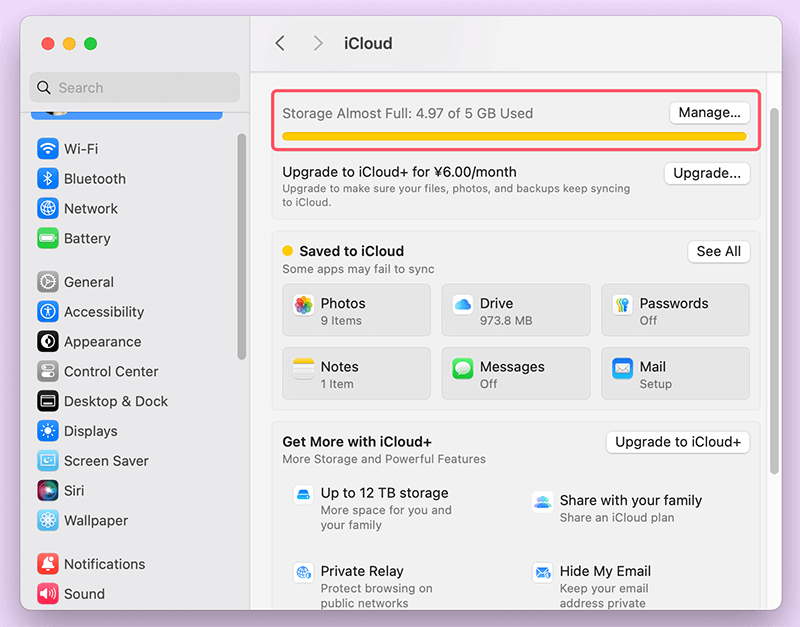Image resolution: width=800 pixels, height=627 pixels.
Task: Click Manage to handle iCloud storage
Action: pyautogui.click(x=709, y=112)
